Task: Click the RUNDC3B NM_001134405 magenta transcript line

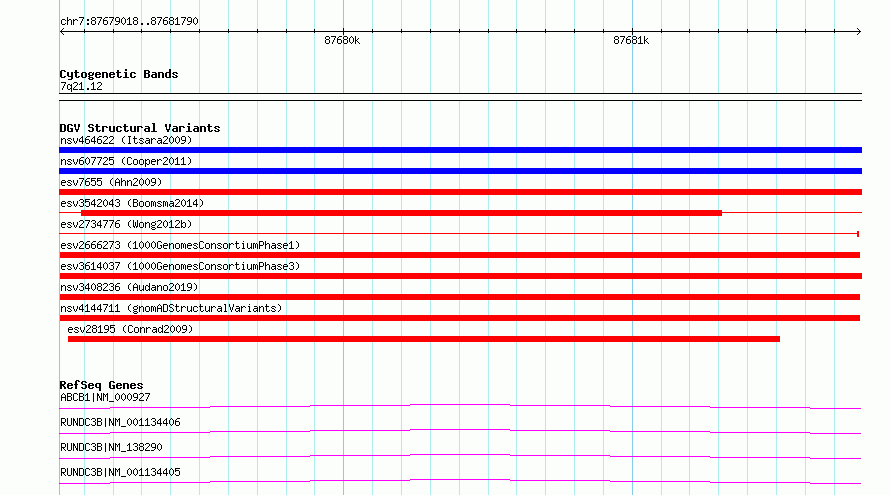Action: coord(460,481)
